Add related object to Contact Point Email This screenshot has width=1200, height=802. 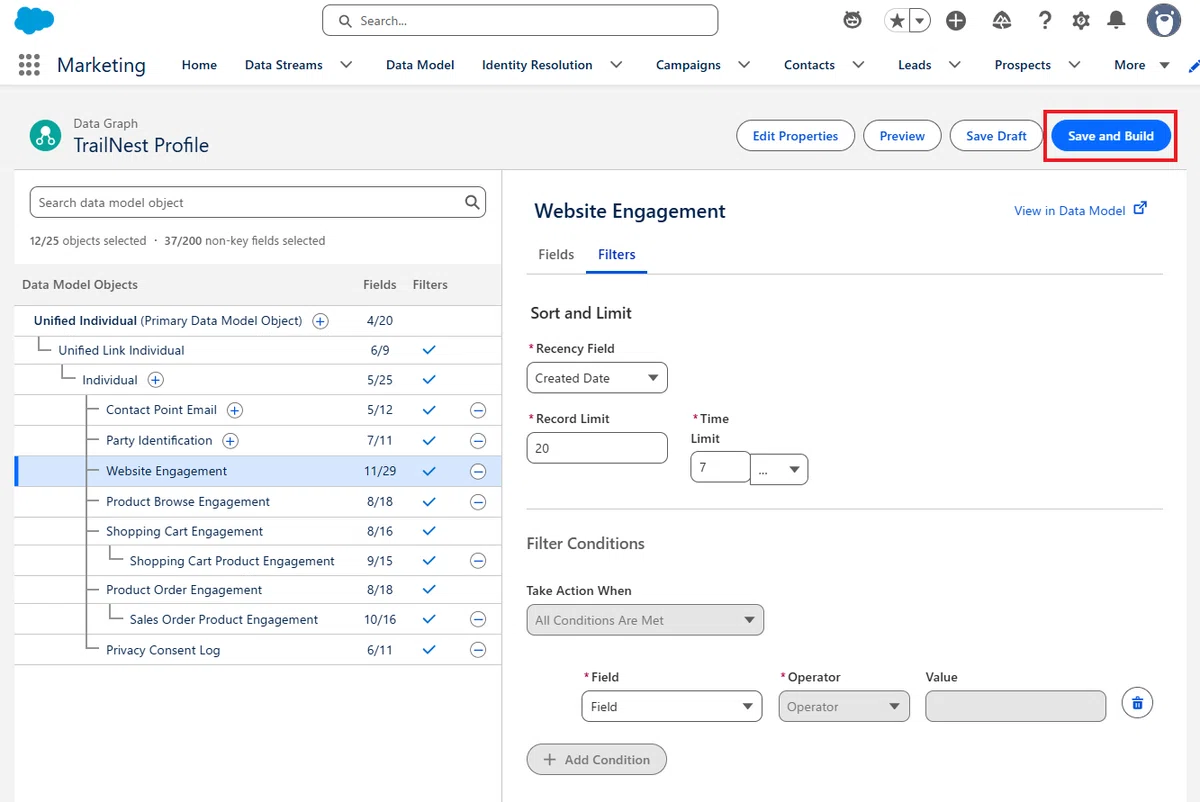coord(235,410)
